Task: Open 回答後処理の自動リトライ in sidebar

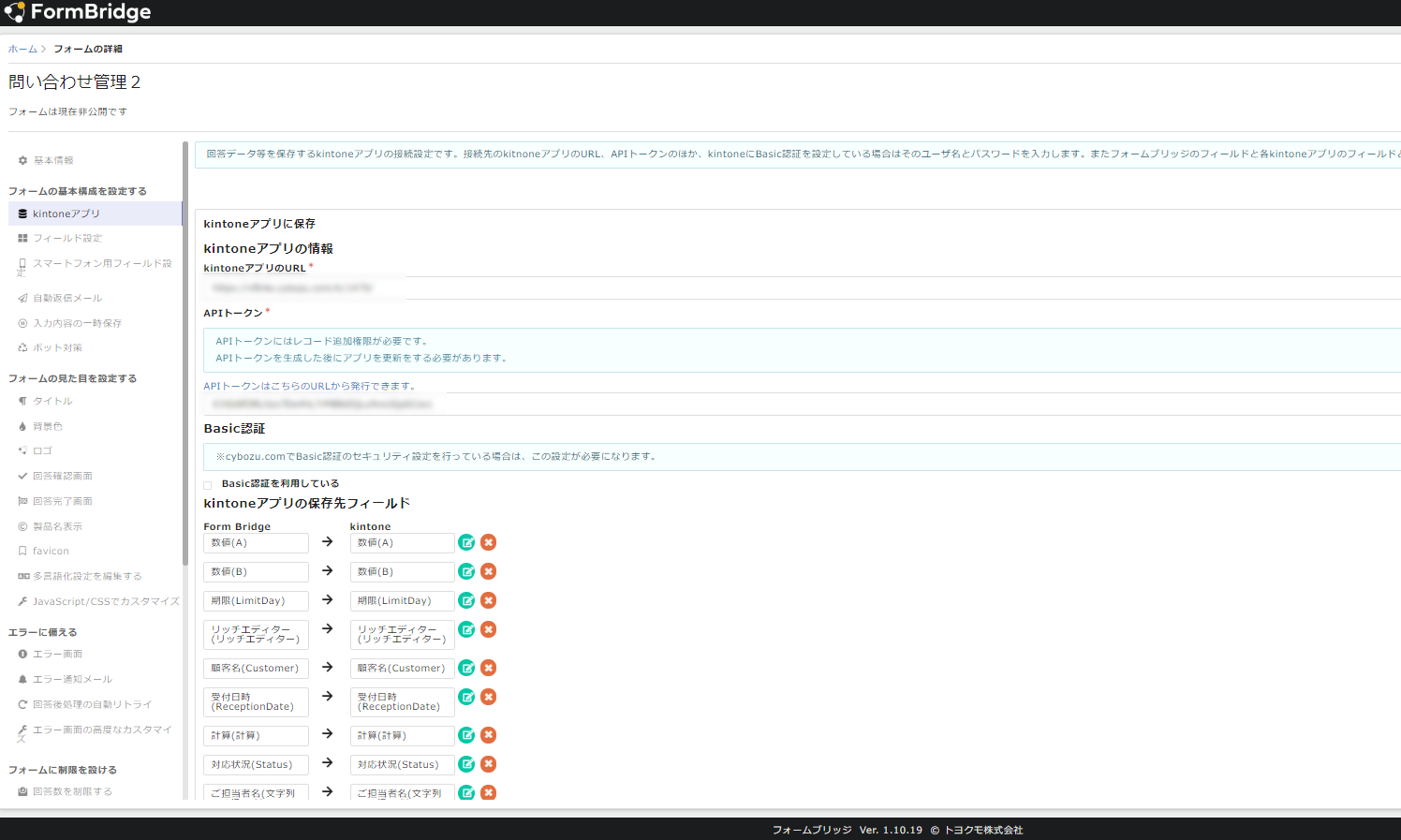Action: [x=92, y=704]
